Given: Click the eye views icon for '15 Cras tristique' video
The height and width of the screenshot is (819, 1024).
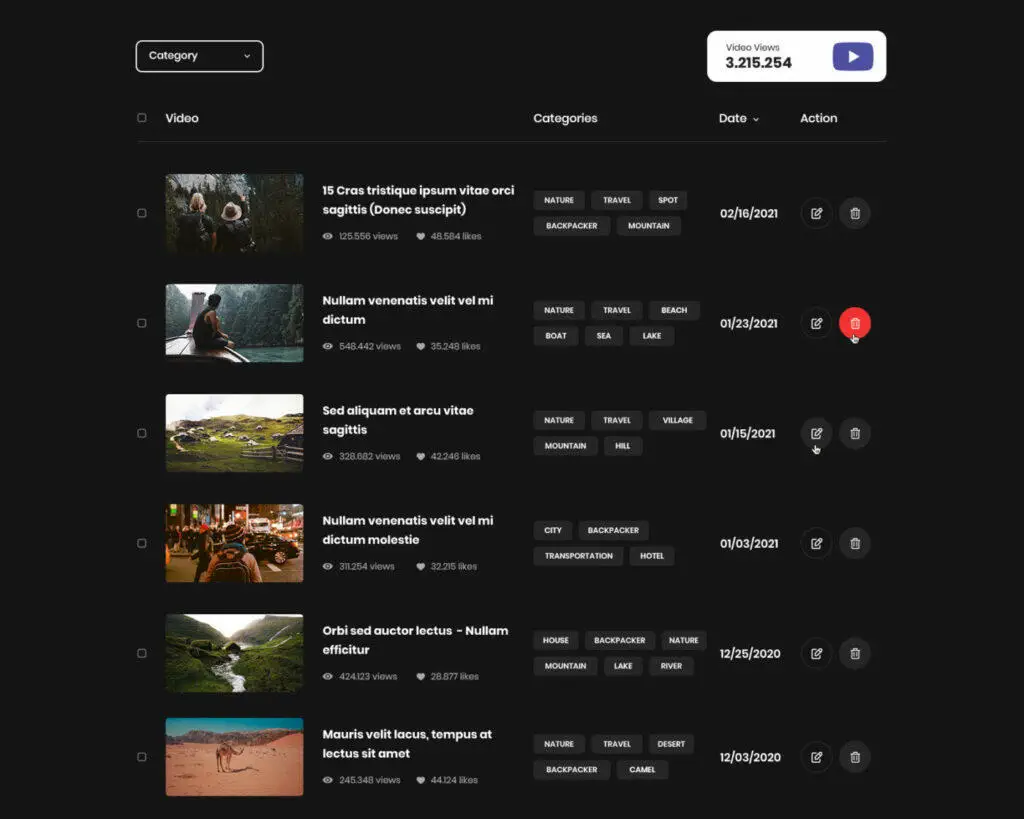Looking at the screenshot, I should [328, 236].
